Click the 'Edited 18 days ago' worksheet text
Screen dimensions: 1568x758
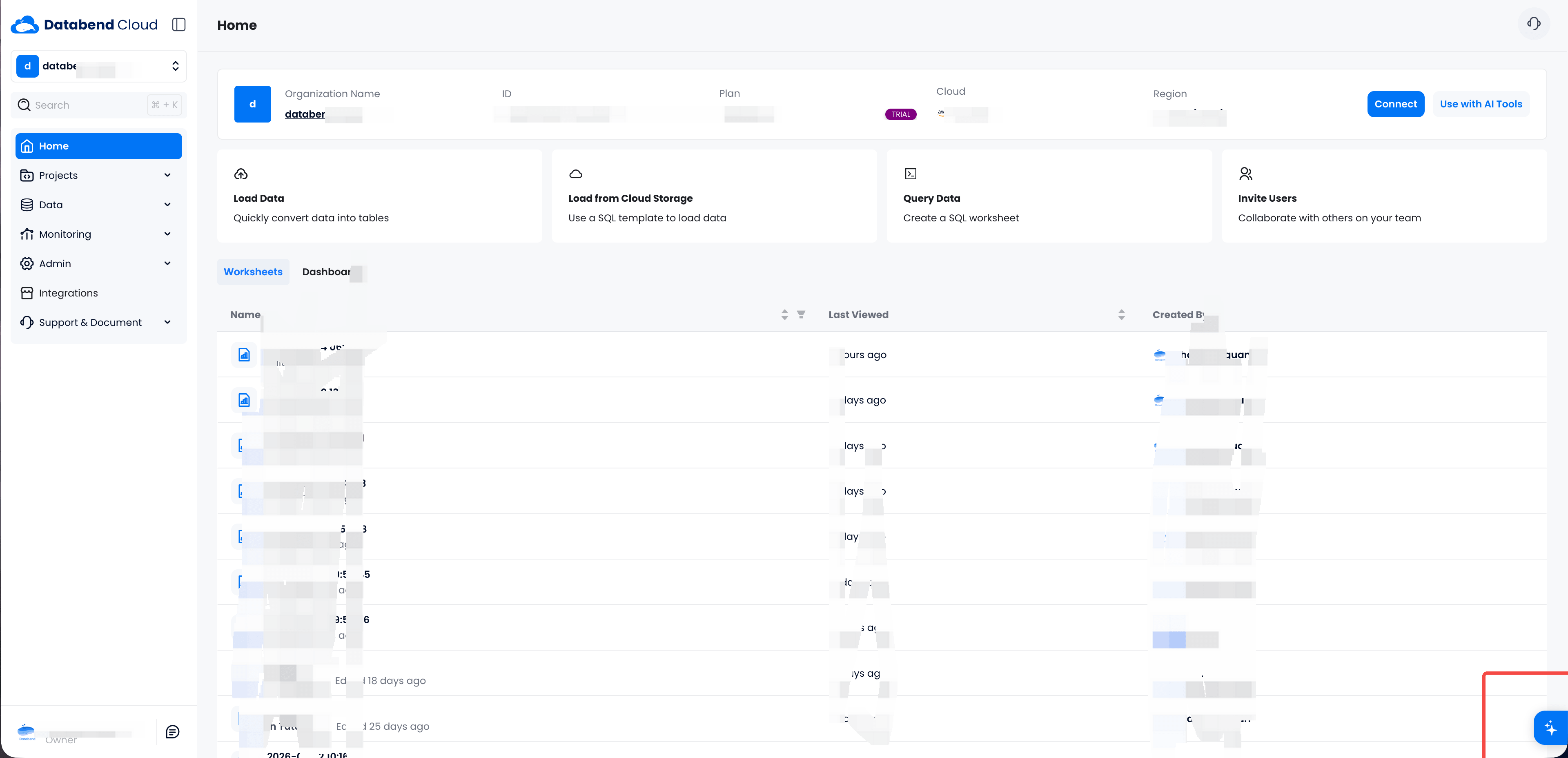[x=381, y=681]
